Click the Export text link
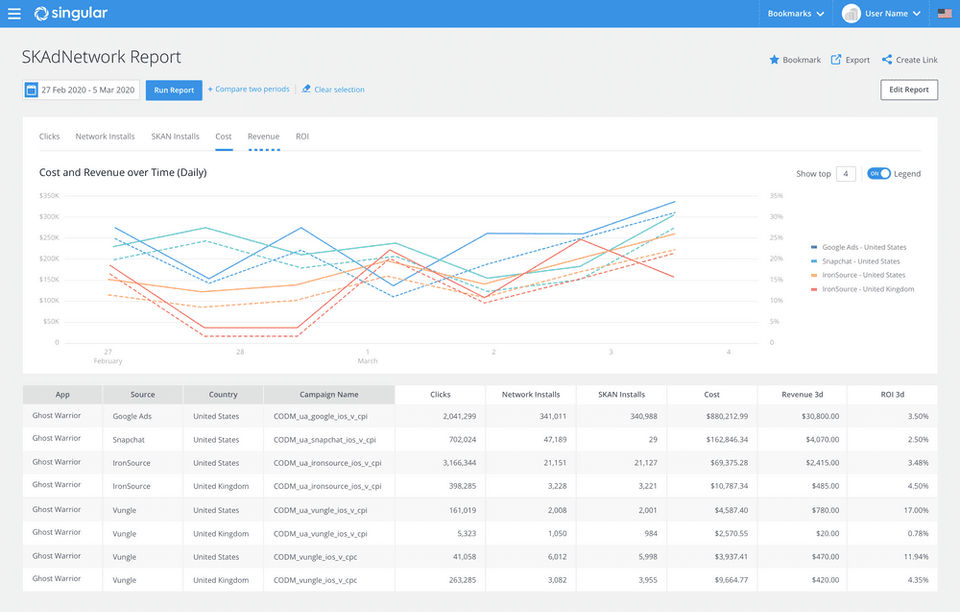Image resolution: width=960 pixels, height=612 pixels. (x=858, y=60)
